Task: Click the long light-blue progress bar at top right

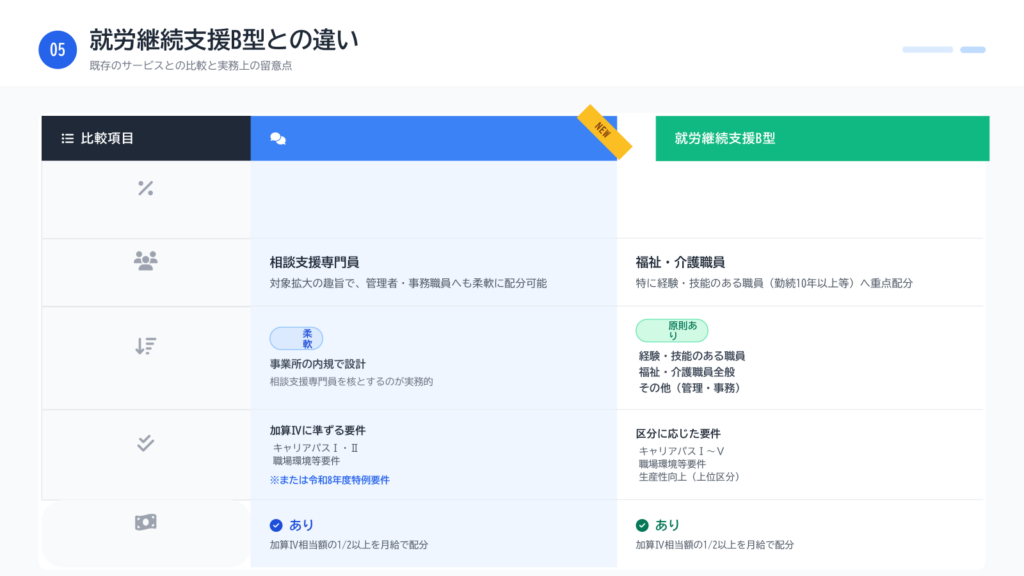Action: click(927, 49)
